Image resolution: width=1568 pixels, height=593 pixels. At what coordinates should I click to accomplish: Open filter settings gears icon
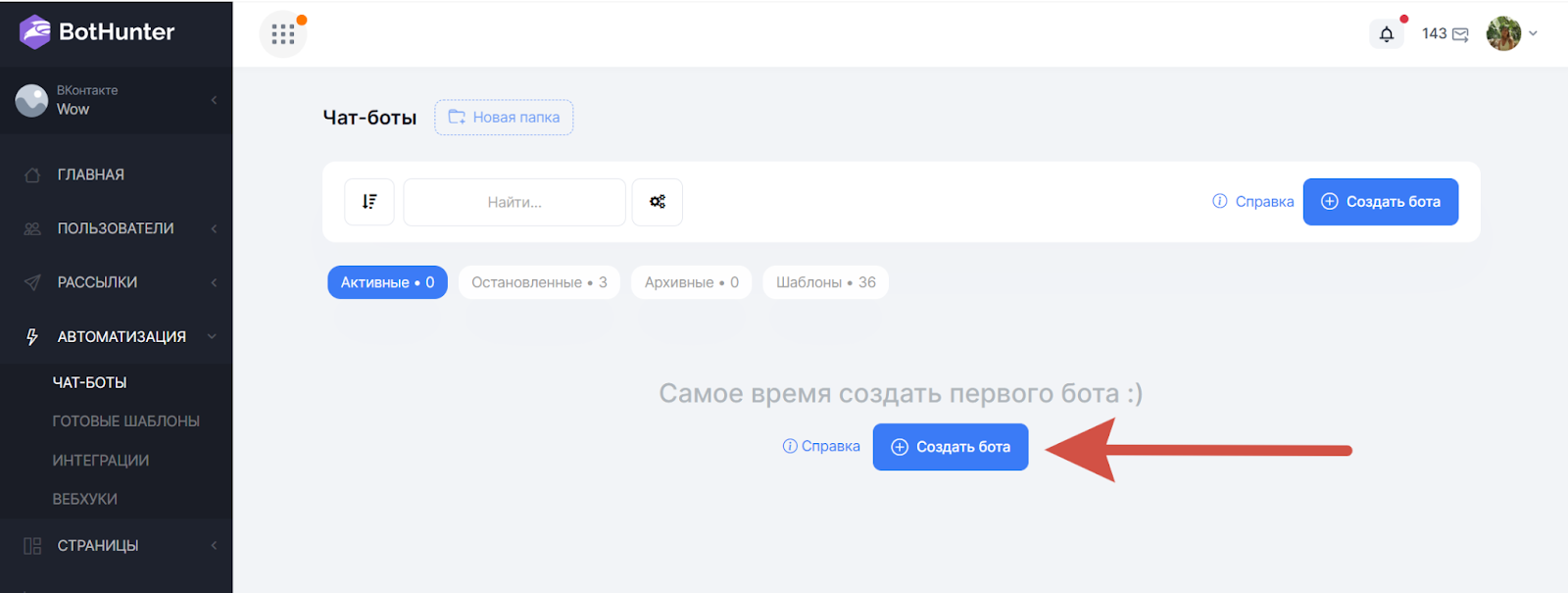tap(657, 202)
